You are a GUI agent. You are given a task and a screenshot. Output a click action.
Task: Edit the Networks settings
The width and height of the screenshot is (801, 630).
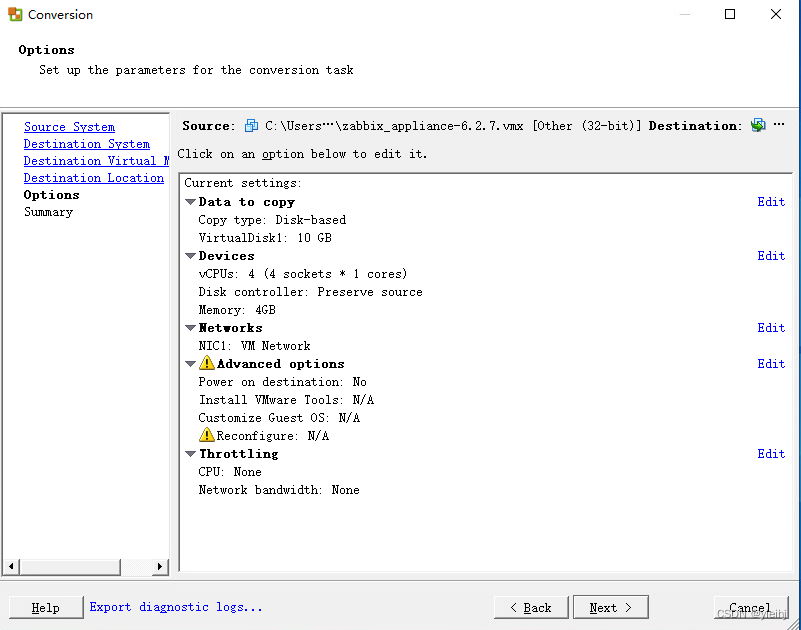pos(771,328)
